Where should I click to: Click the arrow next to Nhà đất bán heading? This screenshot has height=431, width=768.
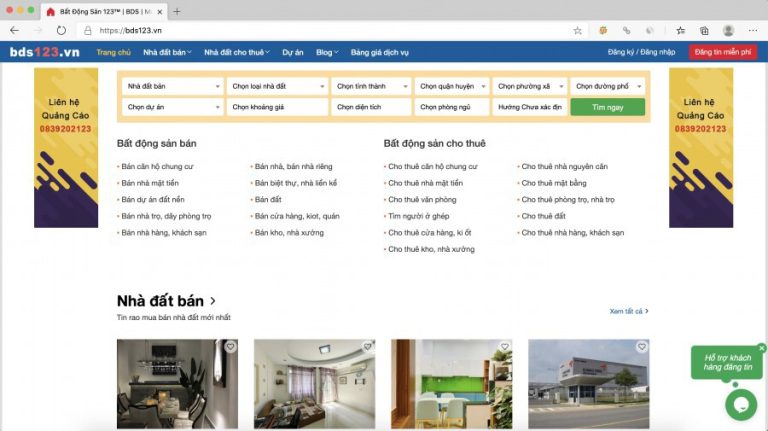[x=213, y=301]
